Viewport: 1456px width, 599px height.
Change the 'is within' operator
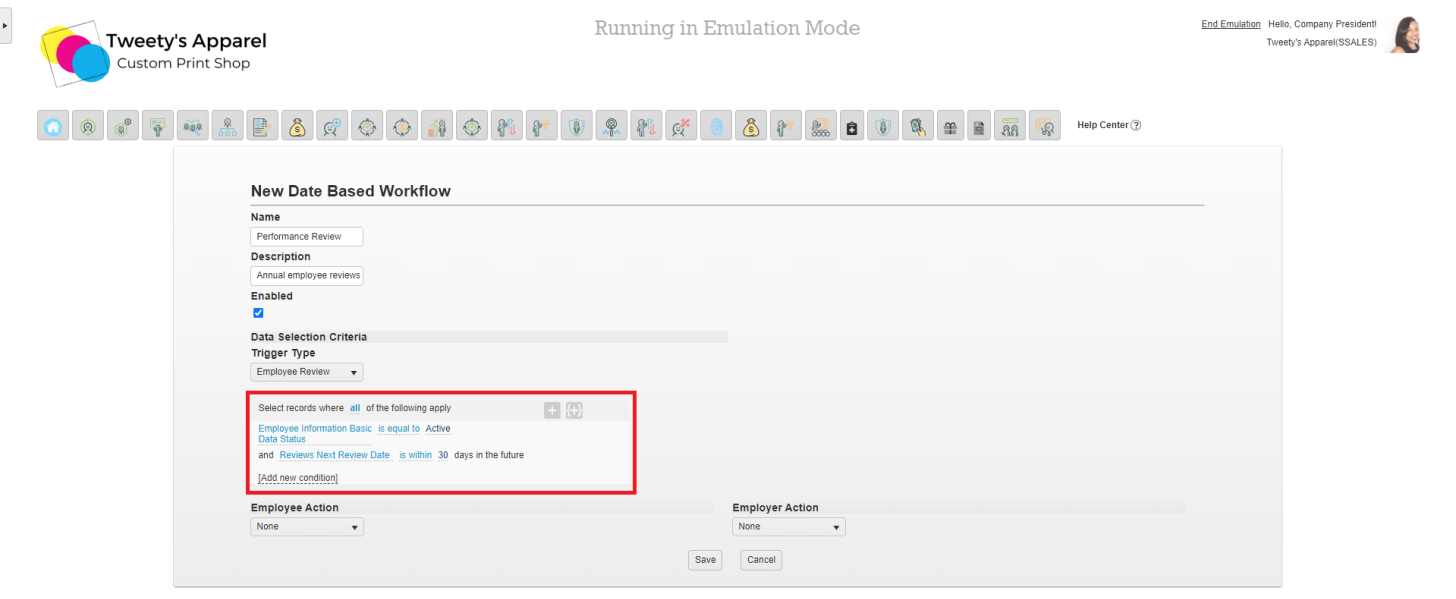point(416,455)
